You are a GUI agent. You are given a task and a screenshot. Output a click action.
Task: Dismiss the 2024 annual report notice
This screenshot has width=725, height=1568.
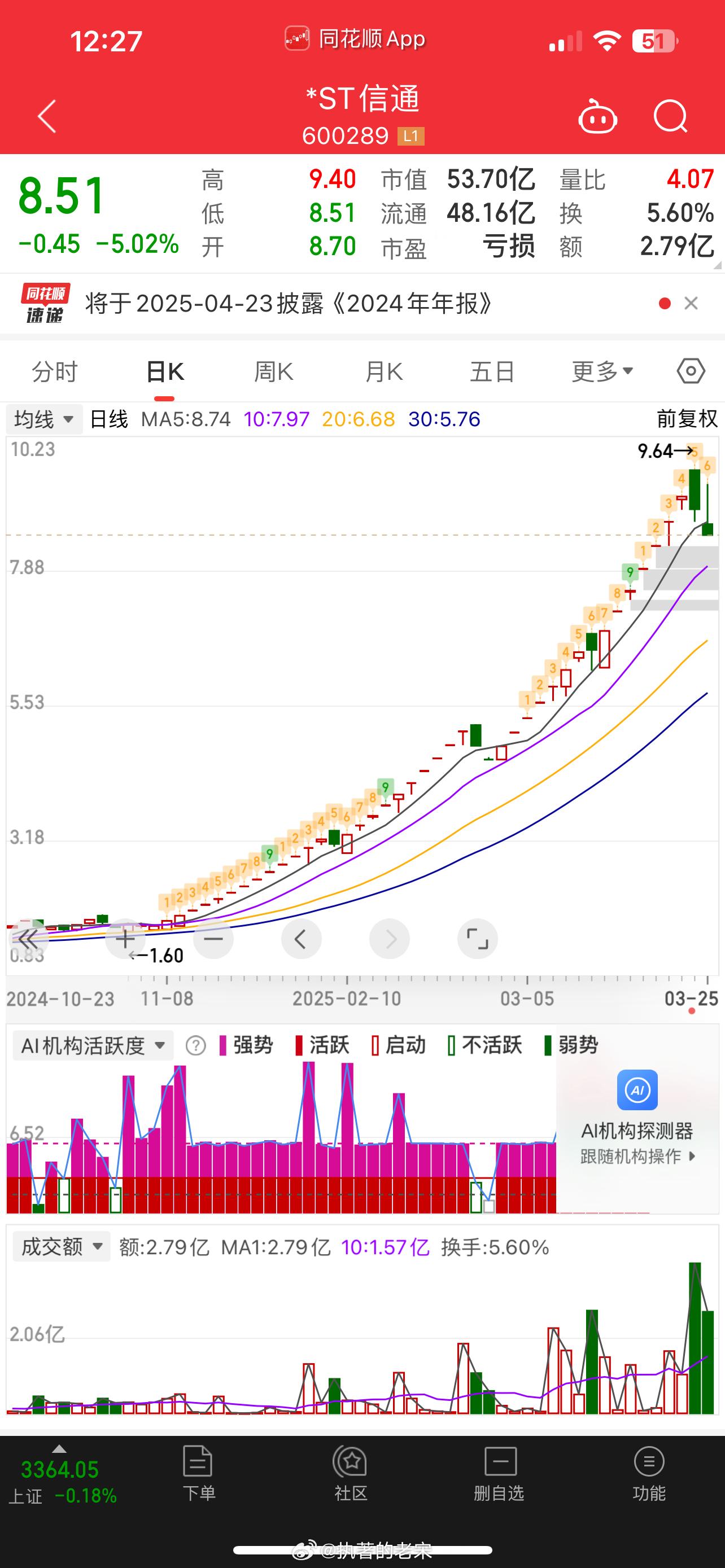[x=691, y=303]
